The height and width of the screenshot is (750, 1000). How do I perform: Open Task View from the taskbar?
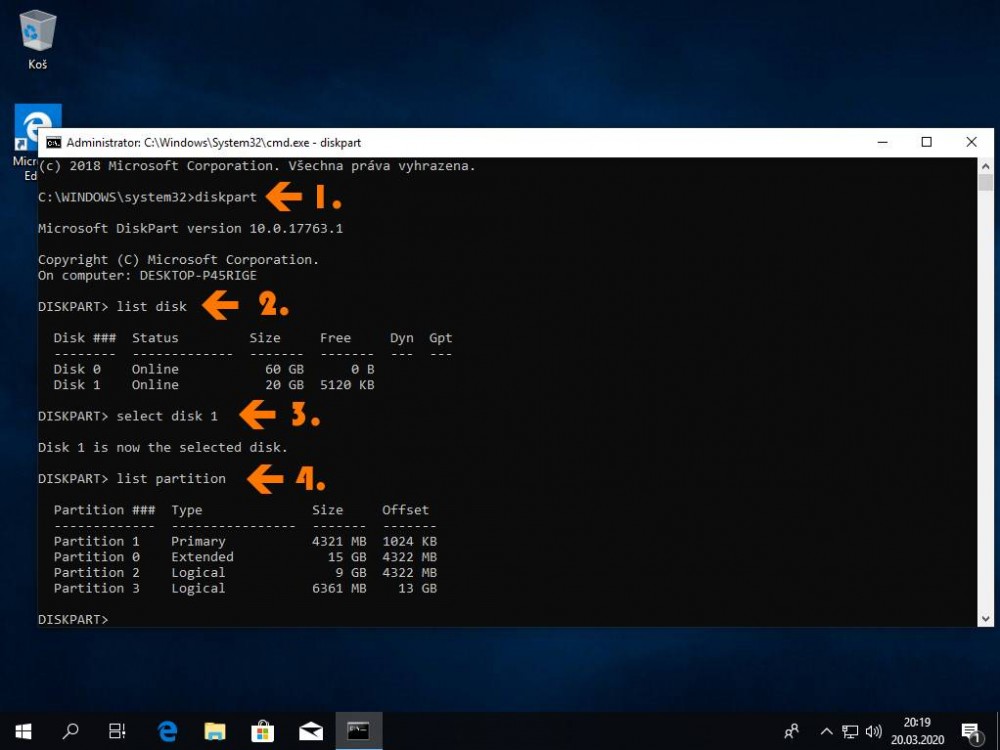118,731
